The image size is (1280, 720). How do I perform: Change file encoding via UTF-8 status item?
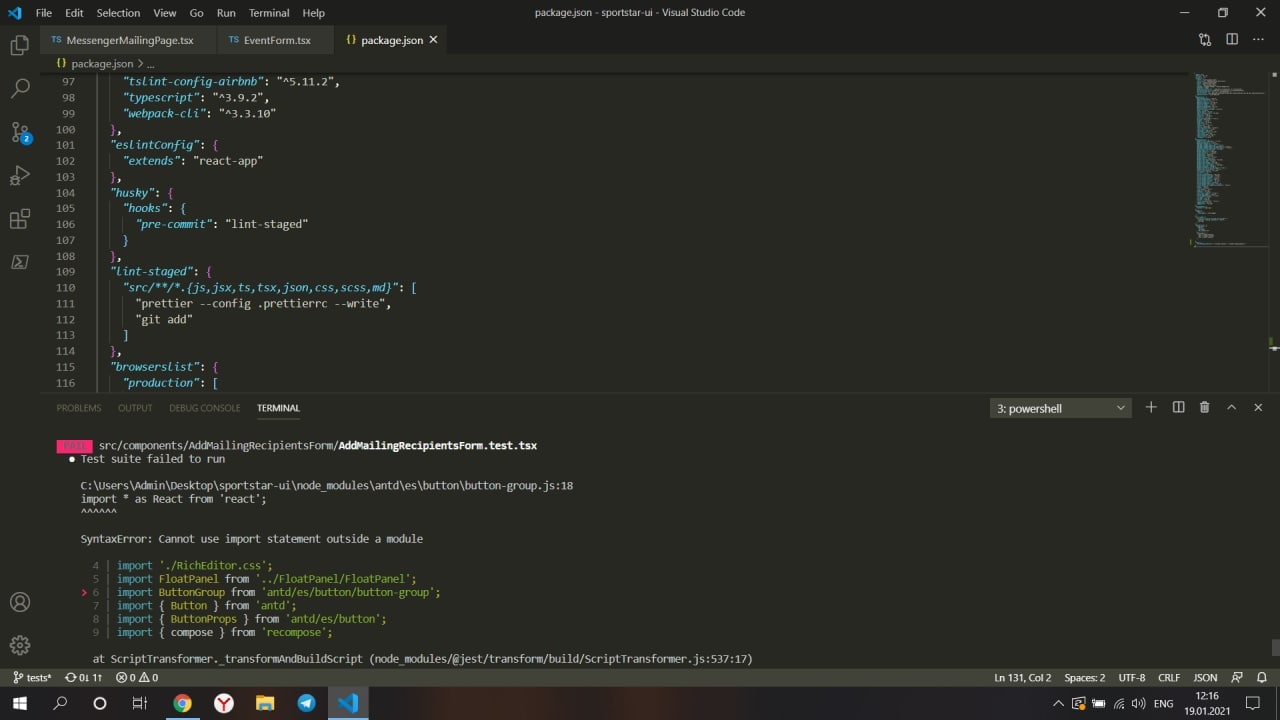click(x=1132, y=677)
